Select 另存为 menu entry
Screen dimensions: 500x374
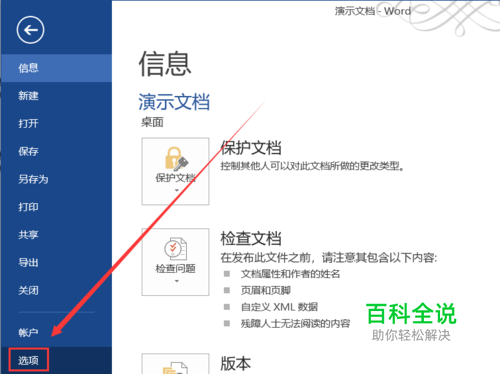click(x=56, y=179)
